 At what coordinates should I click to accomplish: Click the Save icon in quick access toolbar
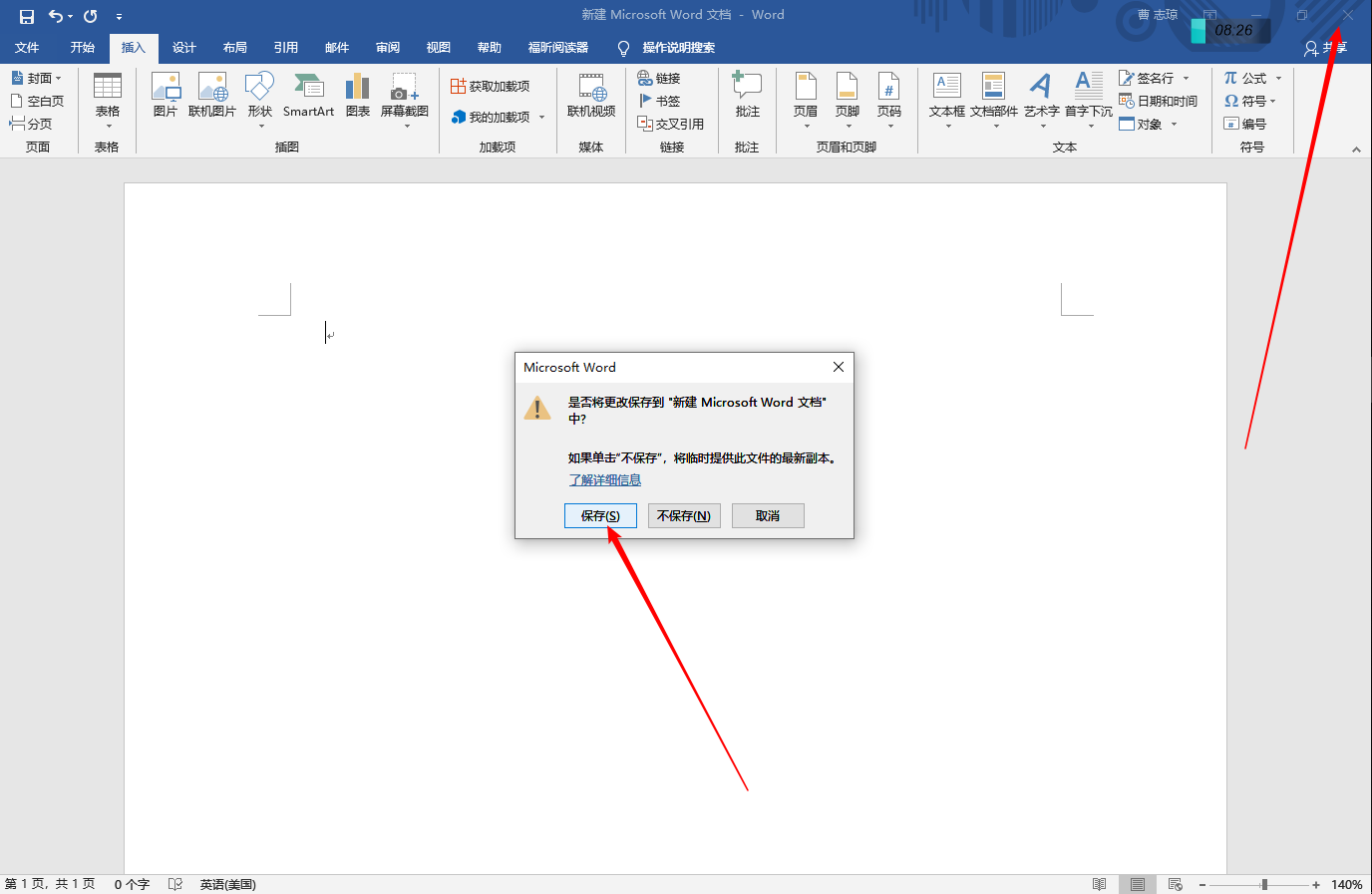click(27, 16)
